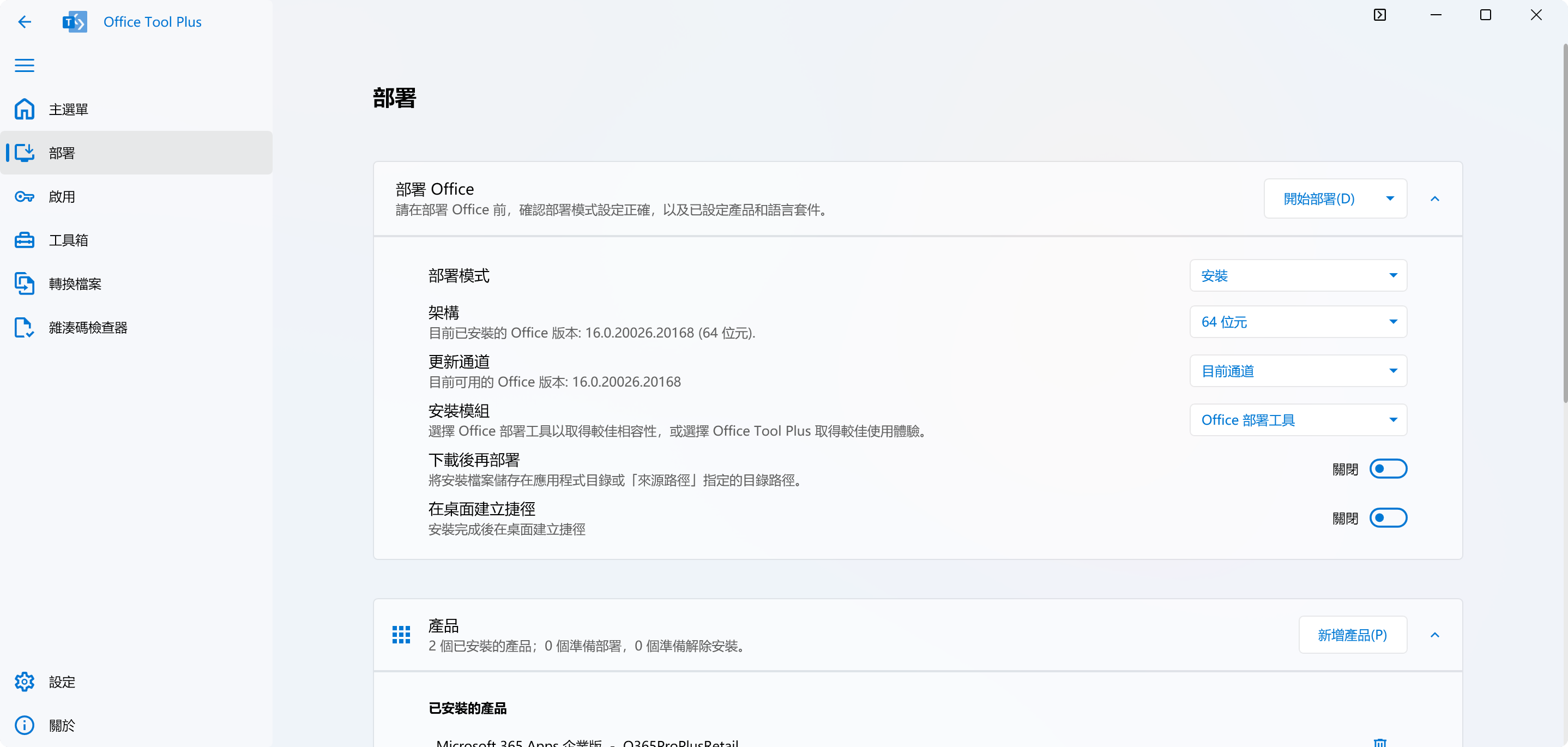Open the 更新通道 dropdown showing 目前通道
The height and width of the screenshot is (747, 1568).
pyautogui.click(x=1298, y=371)
